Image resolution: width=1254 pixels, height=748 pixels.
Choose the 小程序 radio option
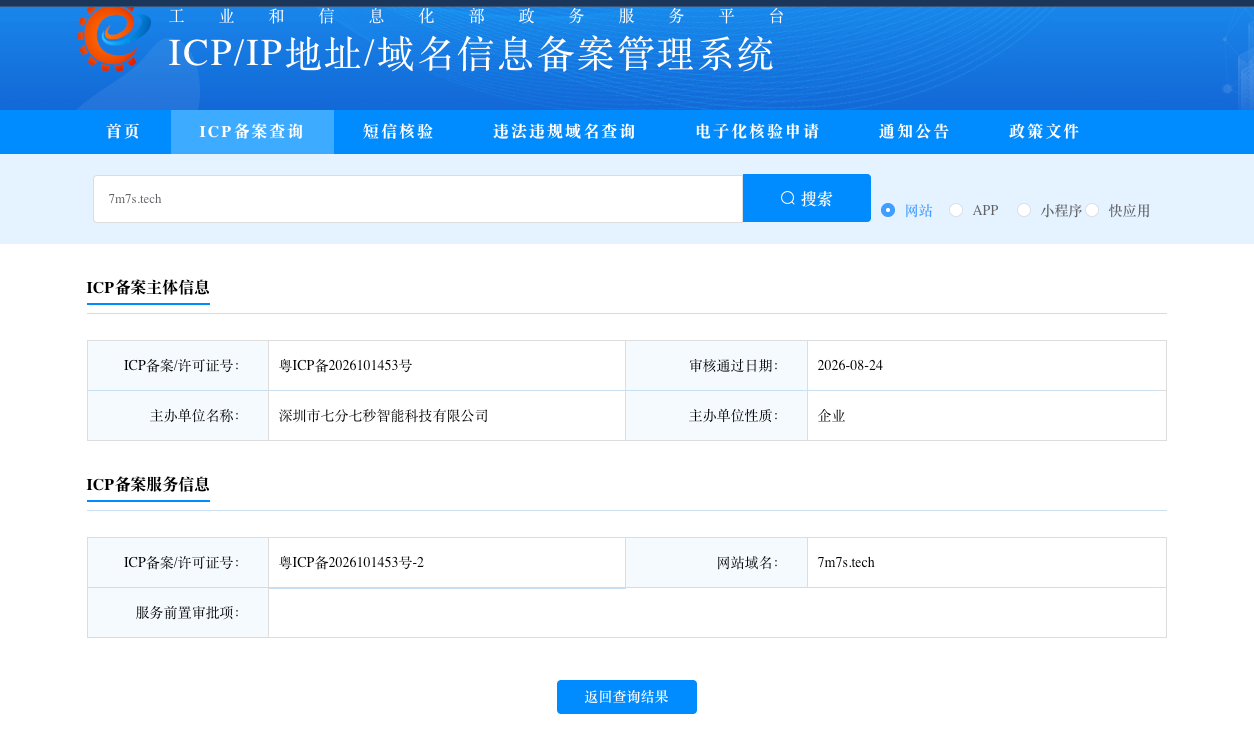1024,210
